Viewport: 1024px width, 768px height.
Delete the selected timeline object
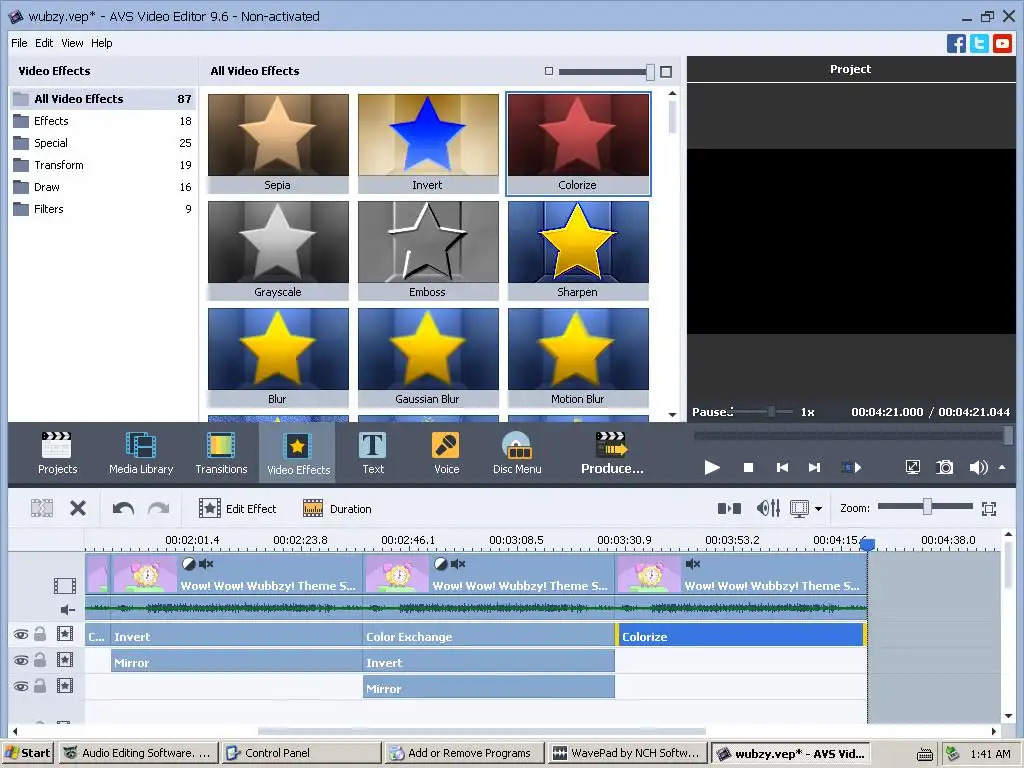coord(78,508)
